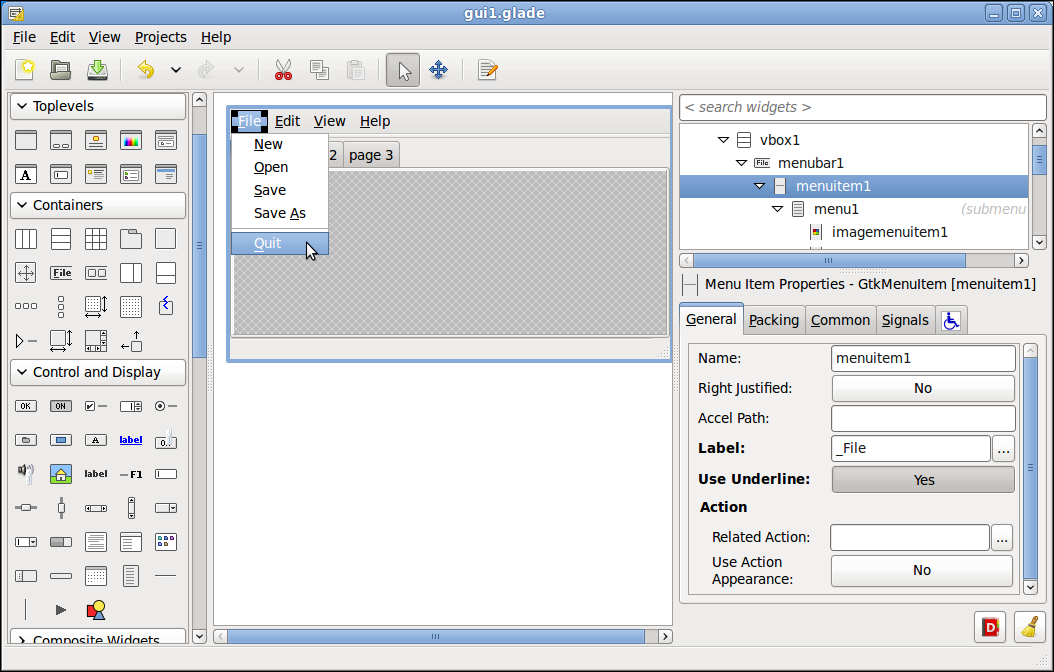Toggle Right Justified 'No' button
Viewport: 1054px width, 672px height.
[x=923, y=388]
